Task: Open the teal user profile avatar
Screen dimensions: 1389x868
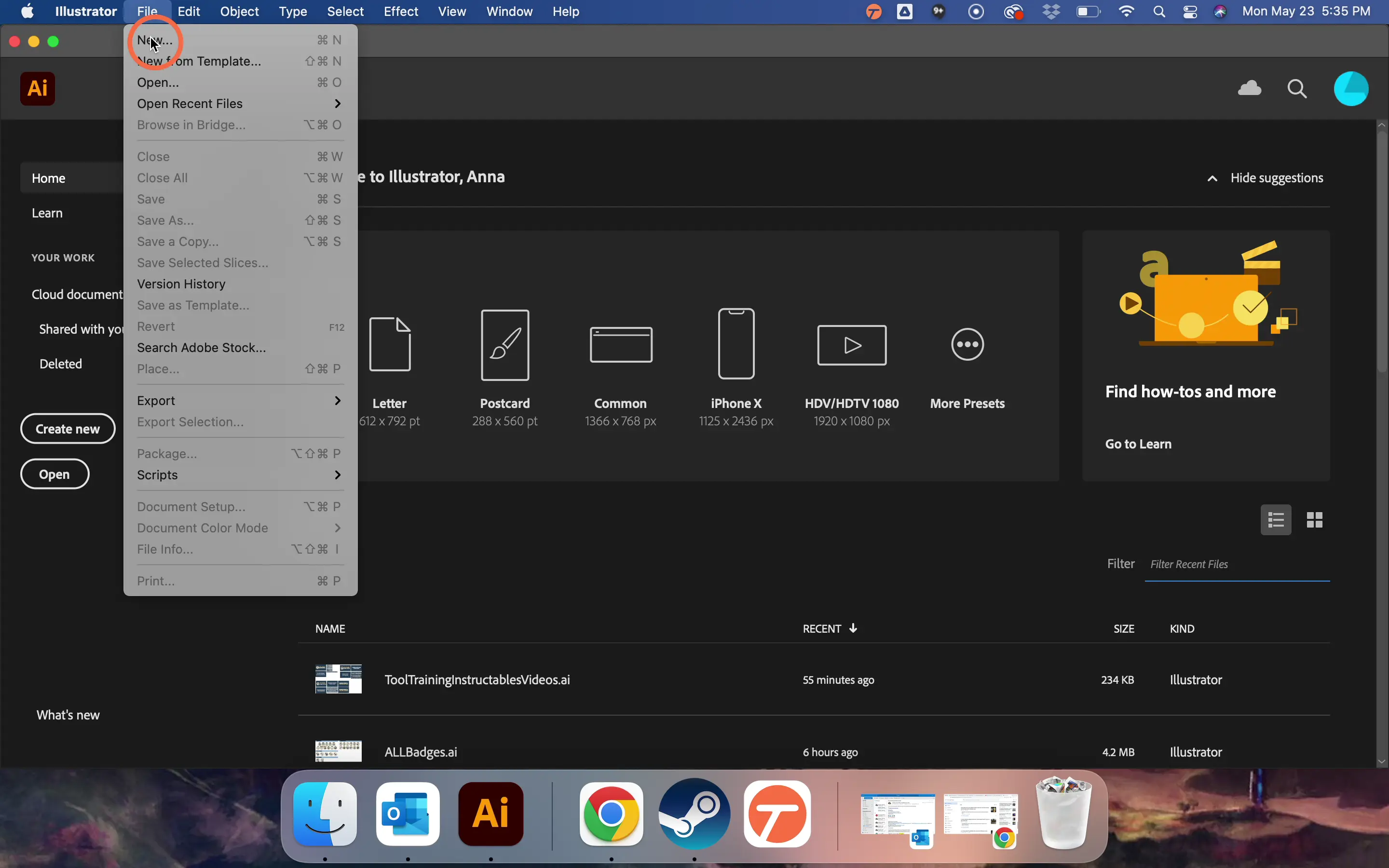Action: [1350, 88]
